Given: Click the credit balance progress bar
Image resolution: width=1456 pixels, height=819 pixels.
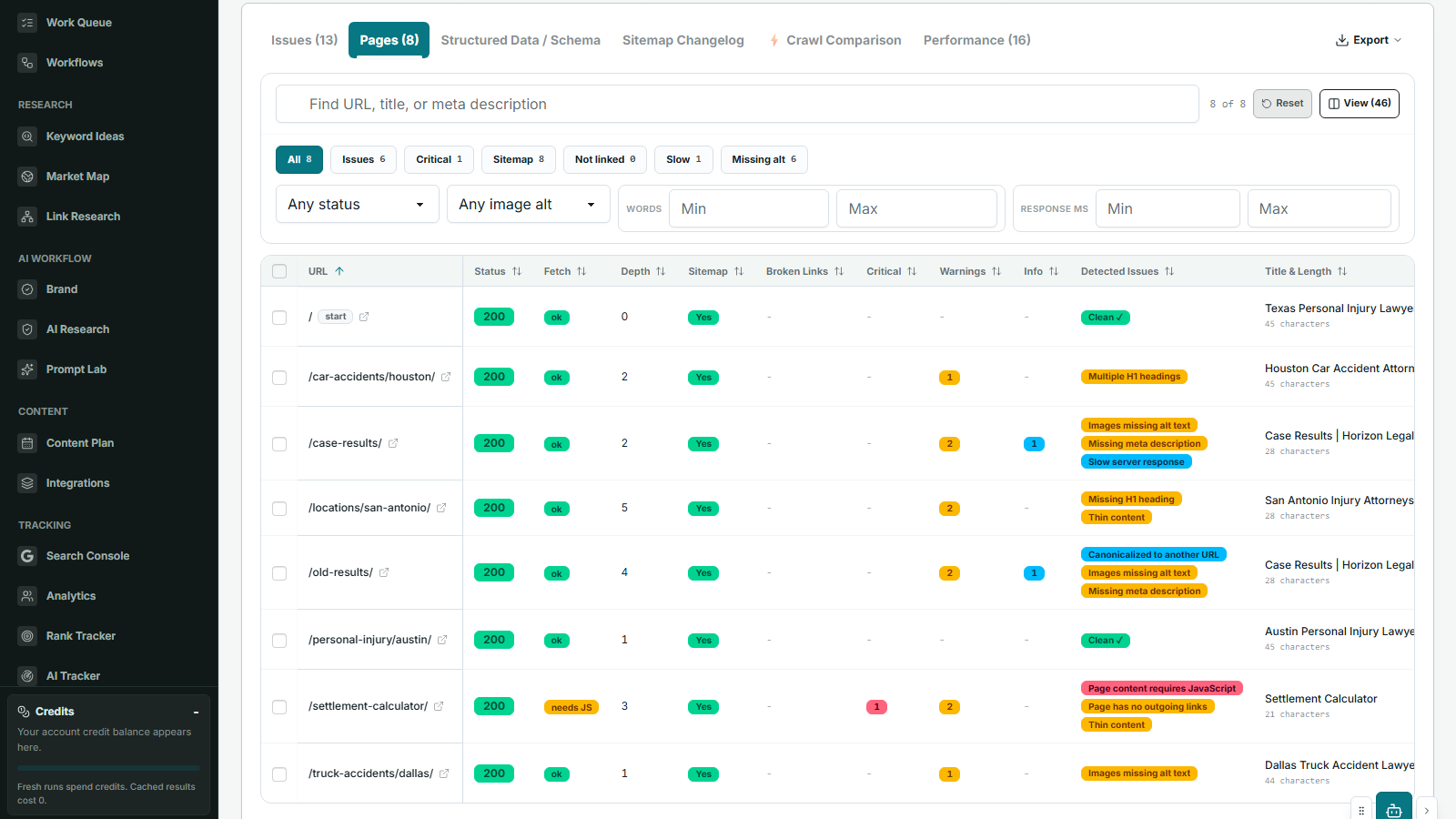Looking at the screenshot, I should coord(108,768).
